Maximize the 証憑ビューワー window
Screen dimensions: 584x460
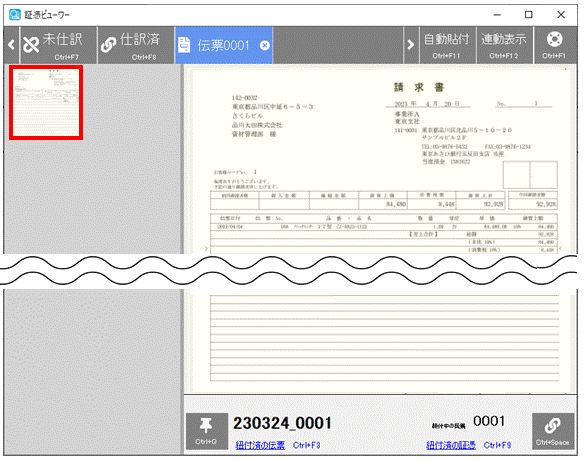(529, 15)
